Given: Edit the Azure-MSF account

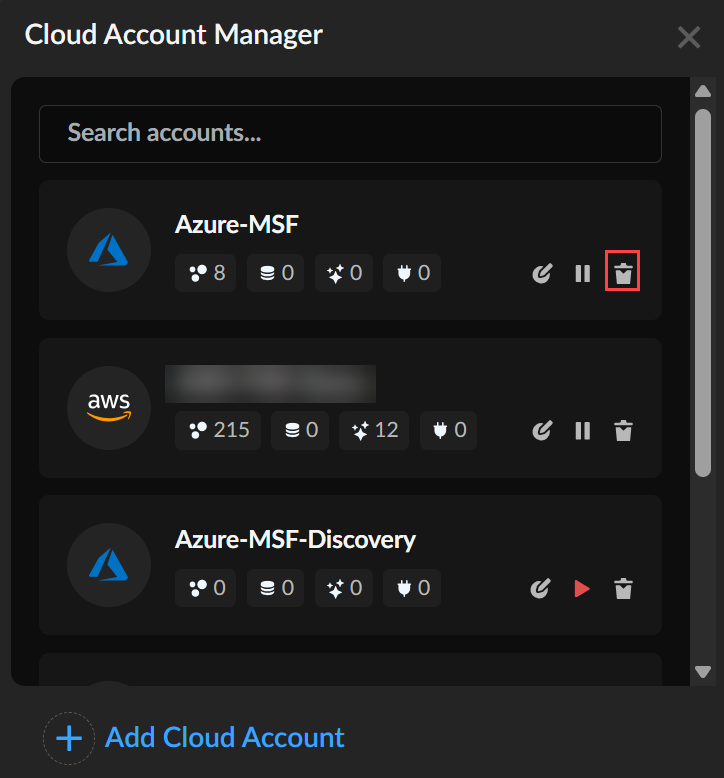Looking at the screenshot, I should tap(542, 273).
